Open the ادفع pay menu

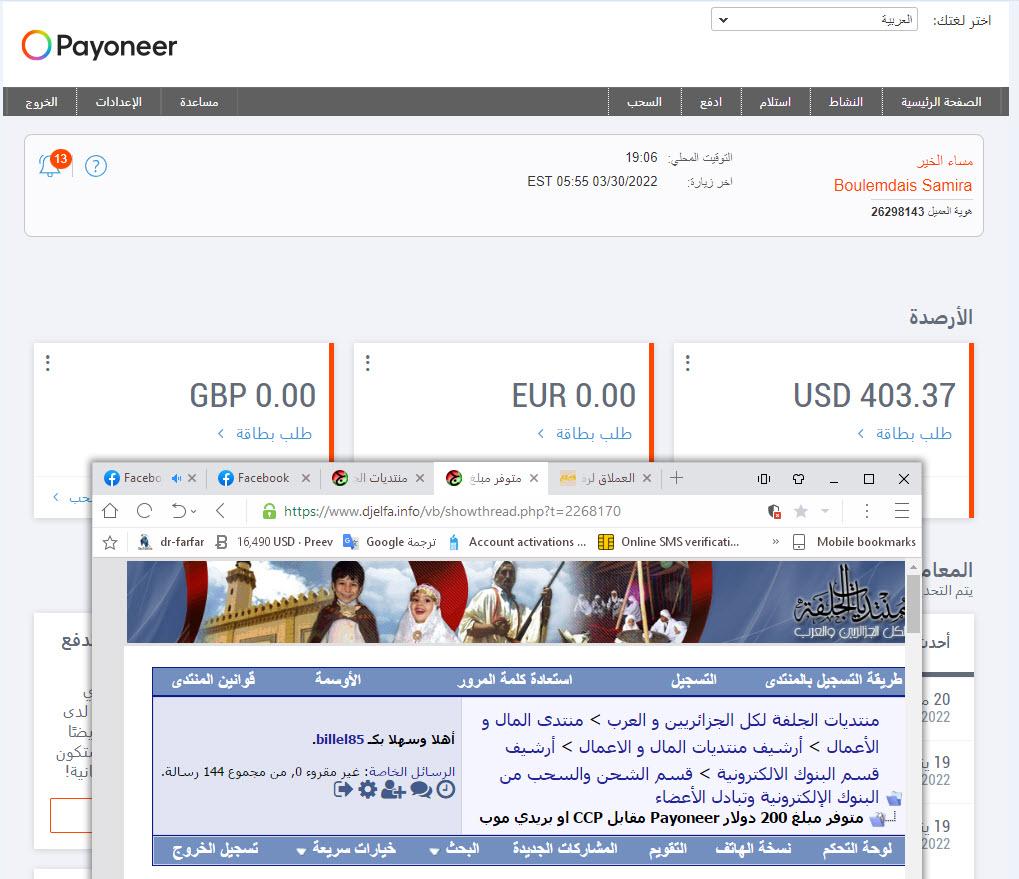coord(711,102)
